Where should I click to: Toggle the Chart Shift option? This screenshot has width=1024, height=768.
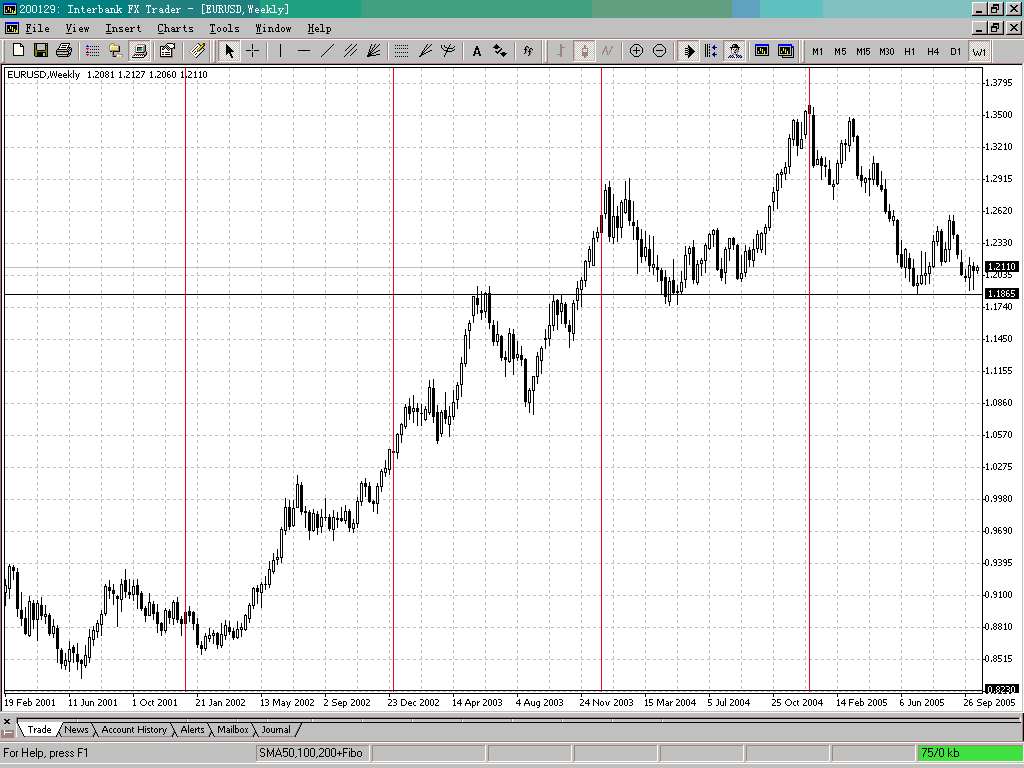(712, 51)
